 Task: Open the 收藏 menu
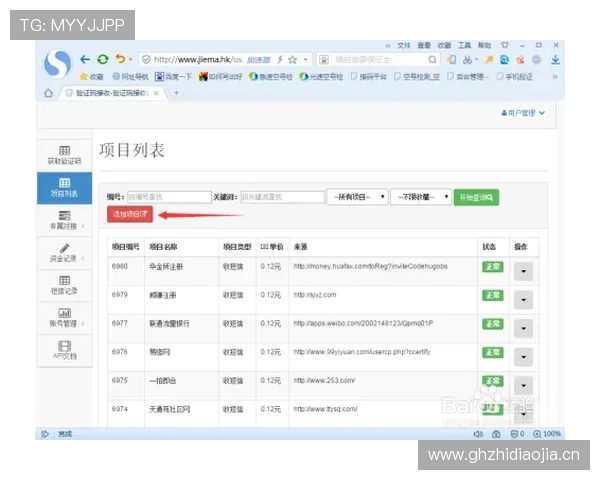click(444, 45)
